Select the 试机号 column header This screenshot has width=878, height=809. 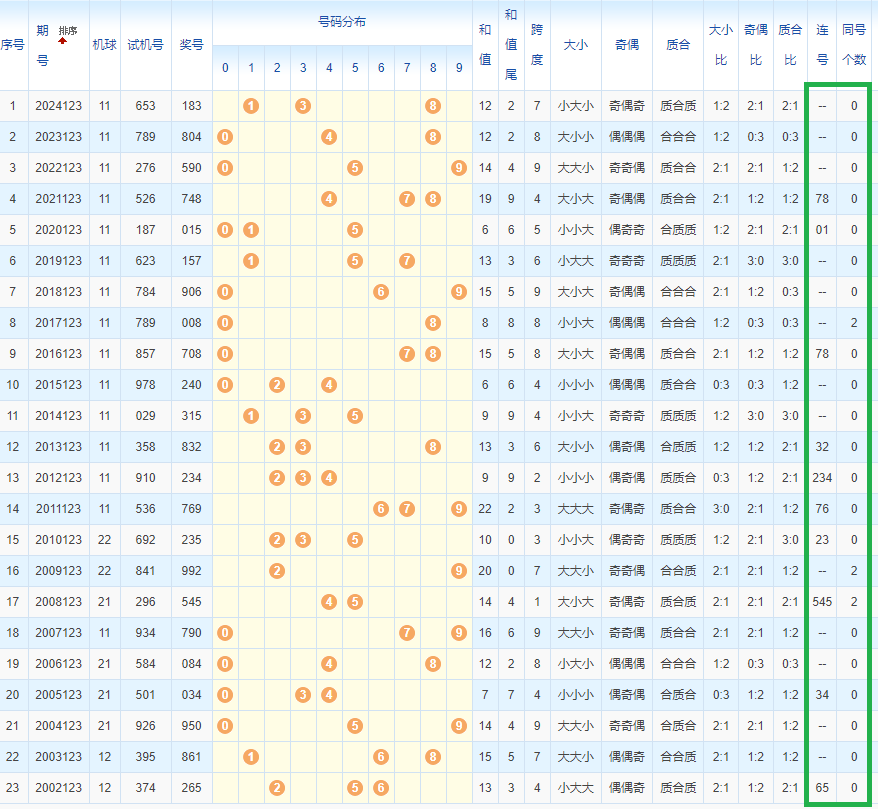(x=145, y=45)
